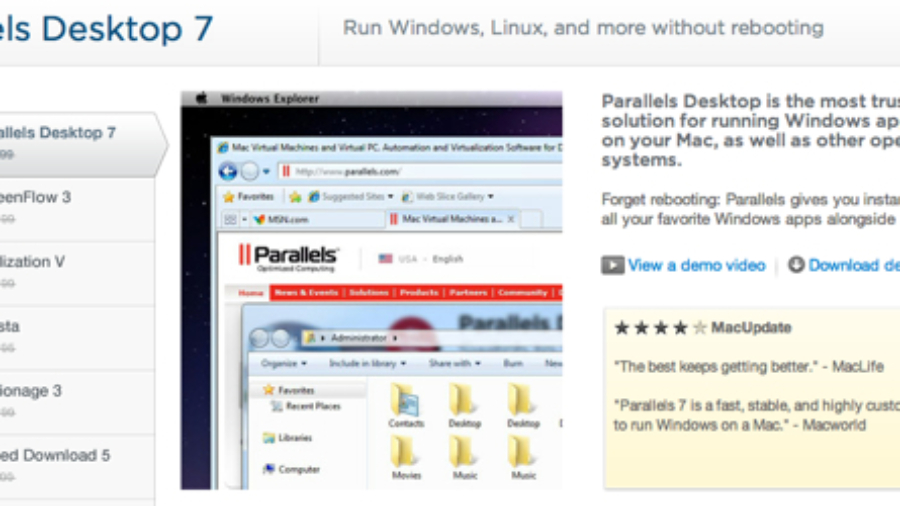Click the Explorer back button in folder window
900x506 pixels.
click(259, 338)
